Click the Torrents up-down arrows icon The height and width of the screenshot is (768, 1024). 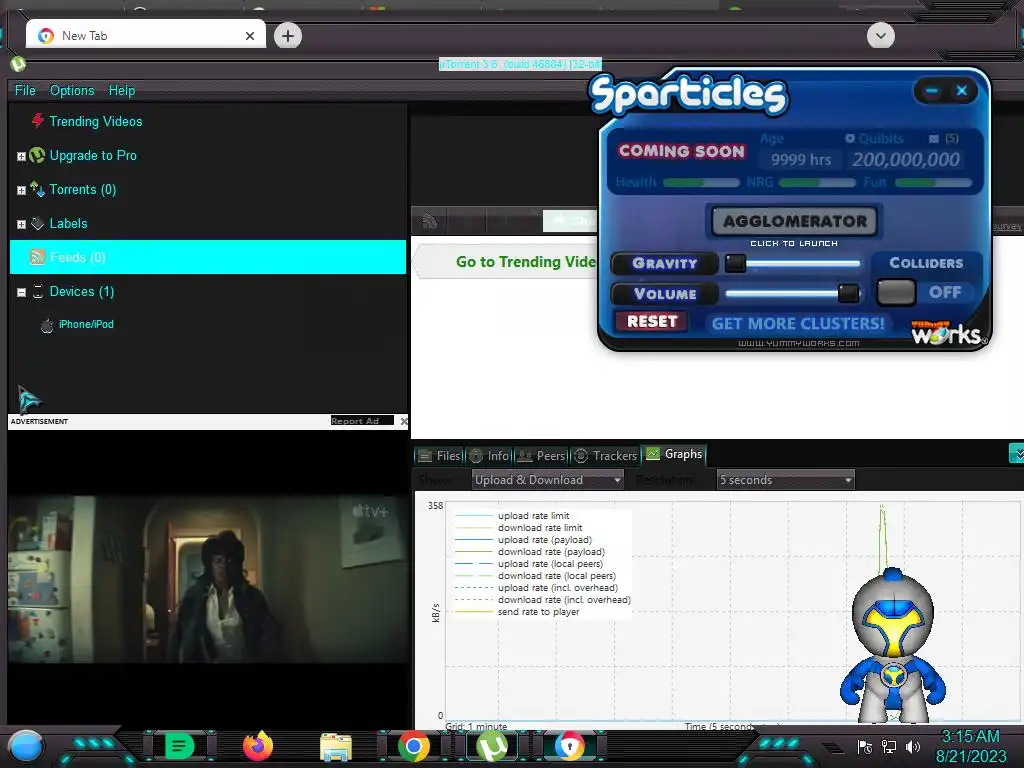tap(37, 189)
